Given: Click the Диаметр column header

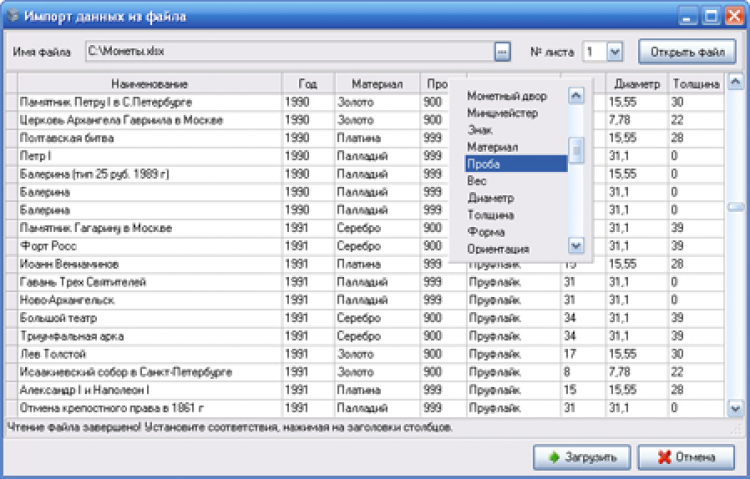Looking at the screenshot, I should tap(637, 84).
